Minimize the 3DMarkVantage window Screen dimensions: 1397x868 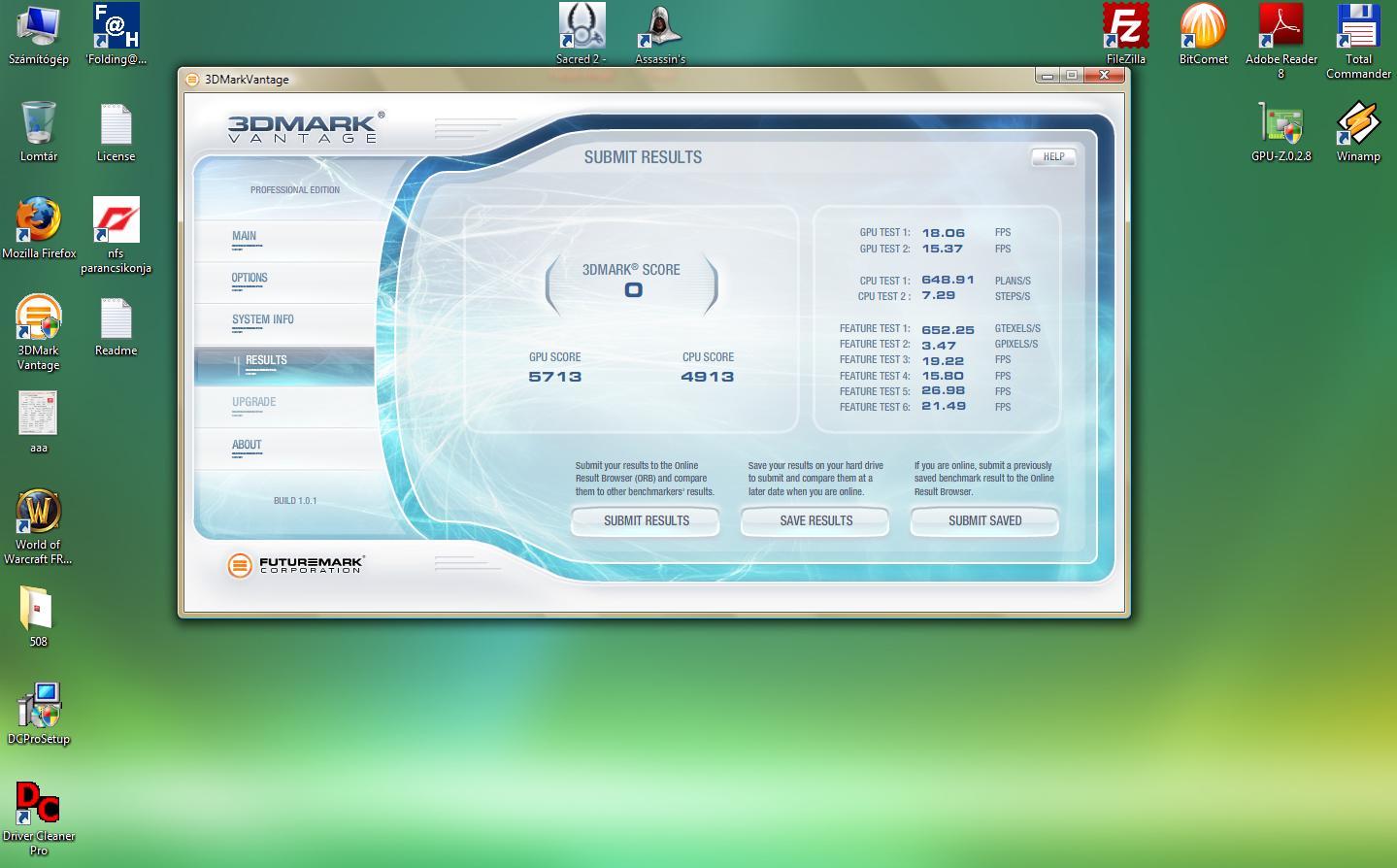pos(1048,76)
